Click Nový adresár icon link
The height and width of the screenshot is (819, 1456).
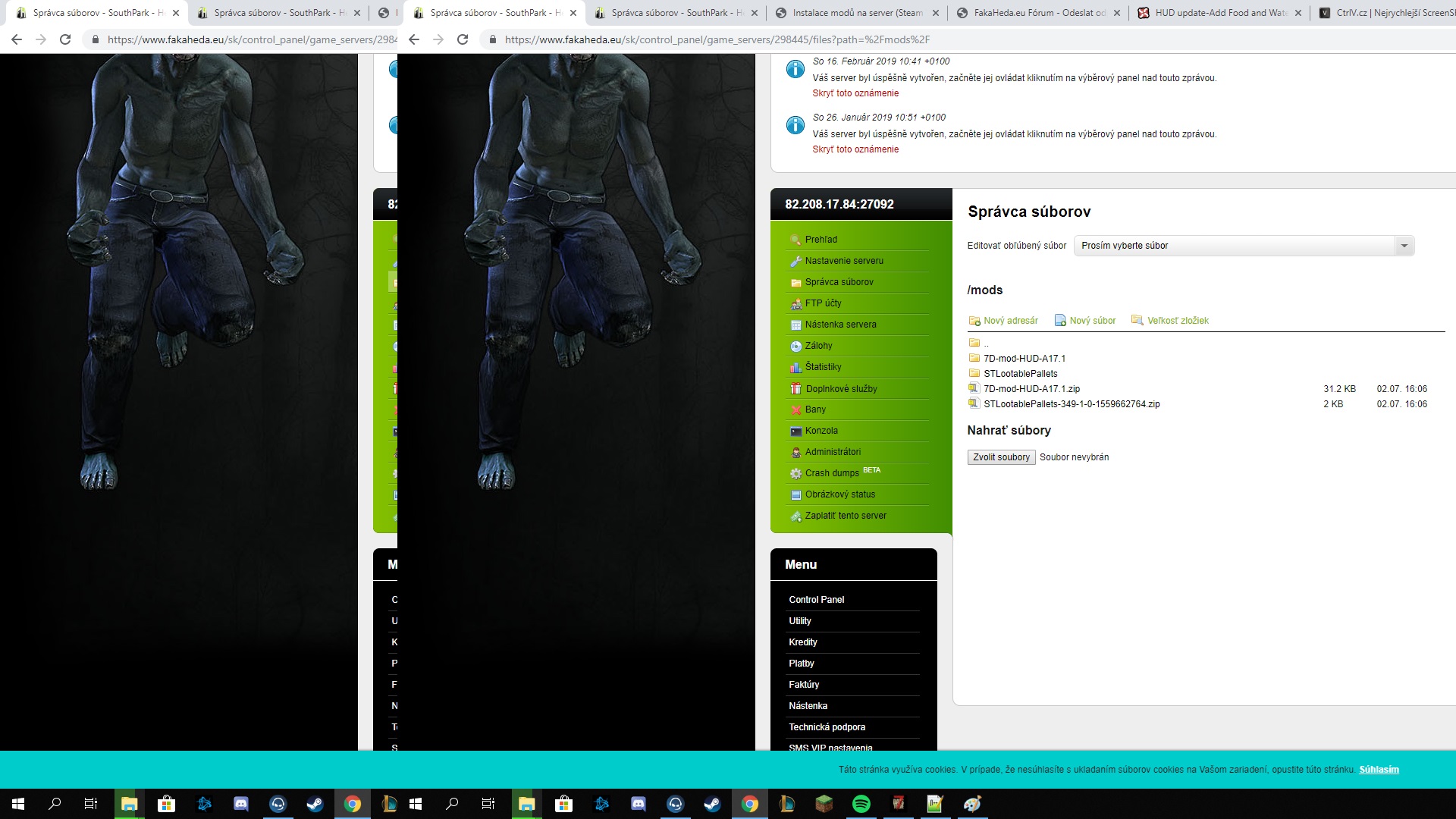1003,321
